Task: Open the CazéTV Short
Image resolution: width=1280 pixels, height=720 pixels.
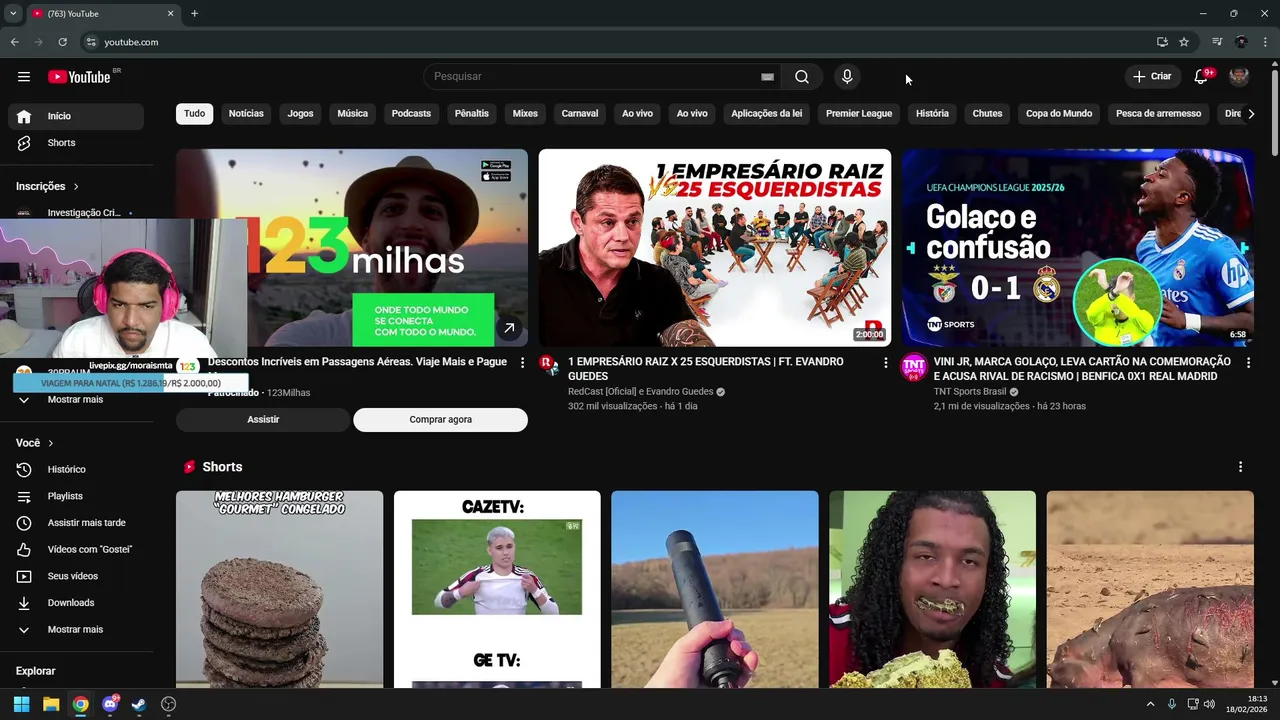Action: click(x=497, y=589)
